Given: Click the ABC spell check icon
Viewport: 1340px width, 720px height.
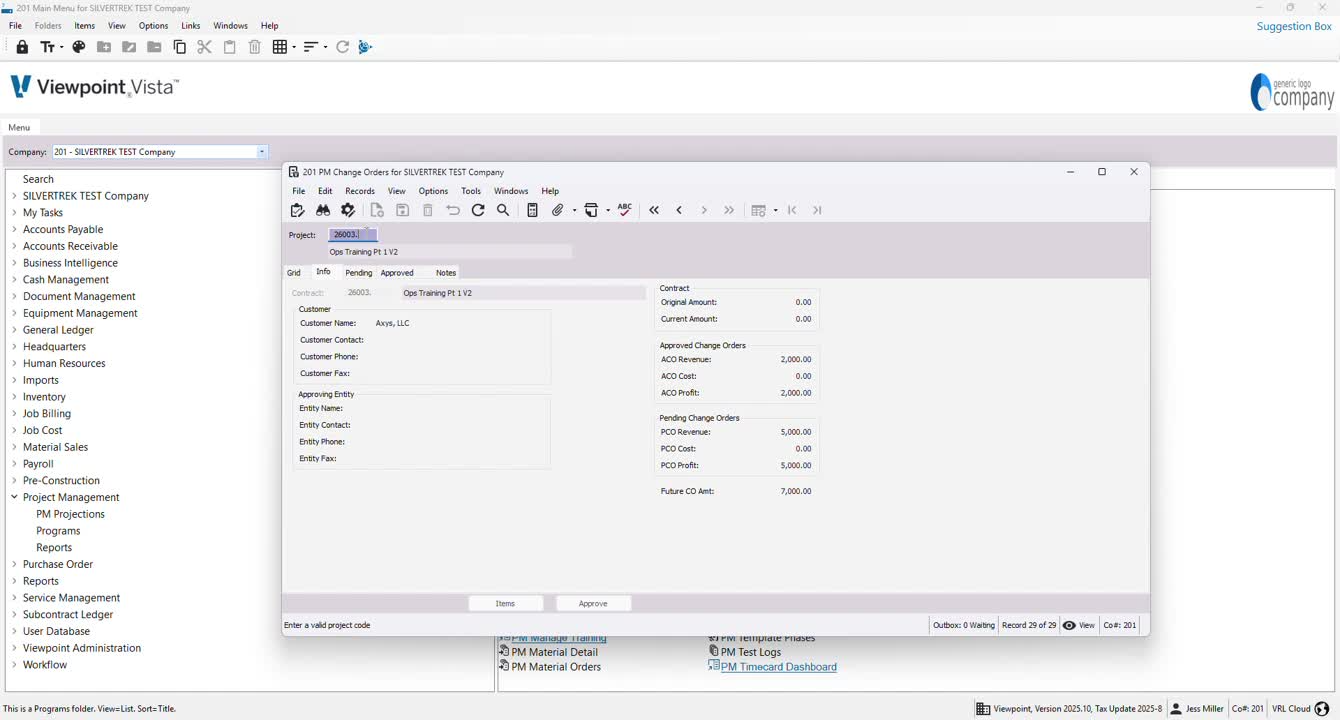Looking at the screenshot, I should (x=625, y=210).
